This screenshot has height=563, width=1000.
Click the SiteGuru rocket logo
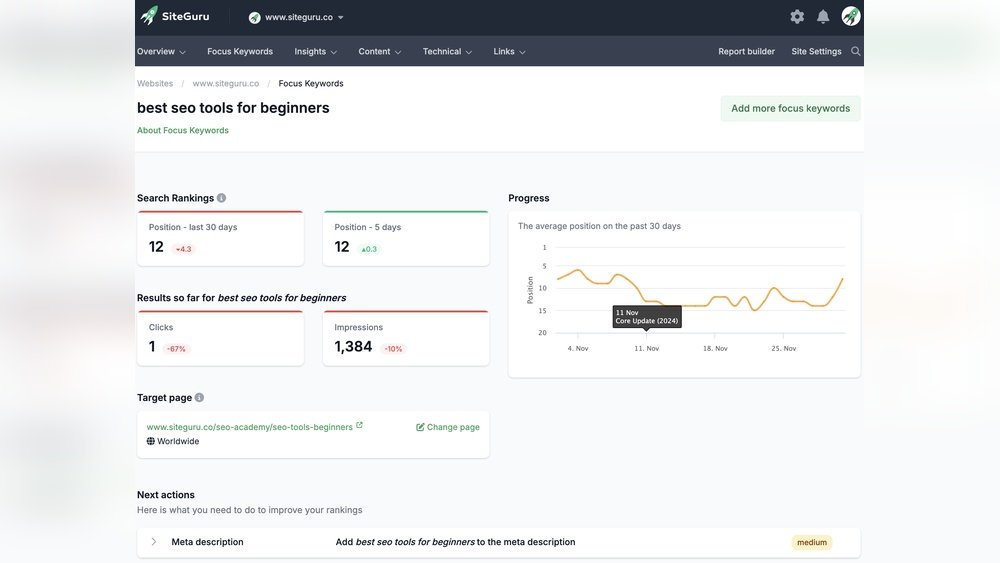pyautogui.click(x=149, y=16)
